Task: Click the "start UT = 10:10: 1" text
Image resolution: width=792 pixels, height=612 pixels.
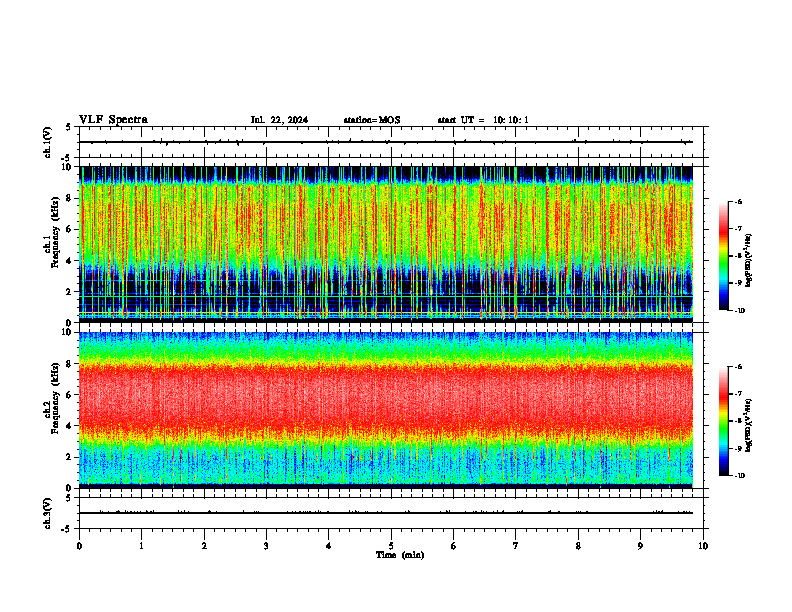Action: click(x=483, y=120)
